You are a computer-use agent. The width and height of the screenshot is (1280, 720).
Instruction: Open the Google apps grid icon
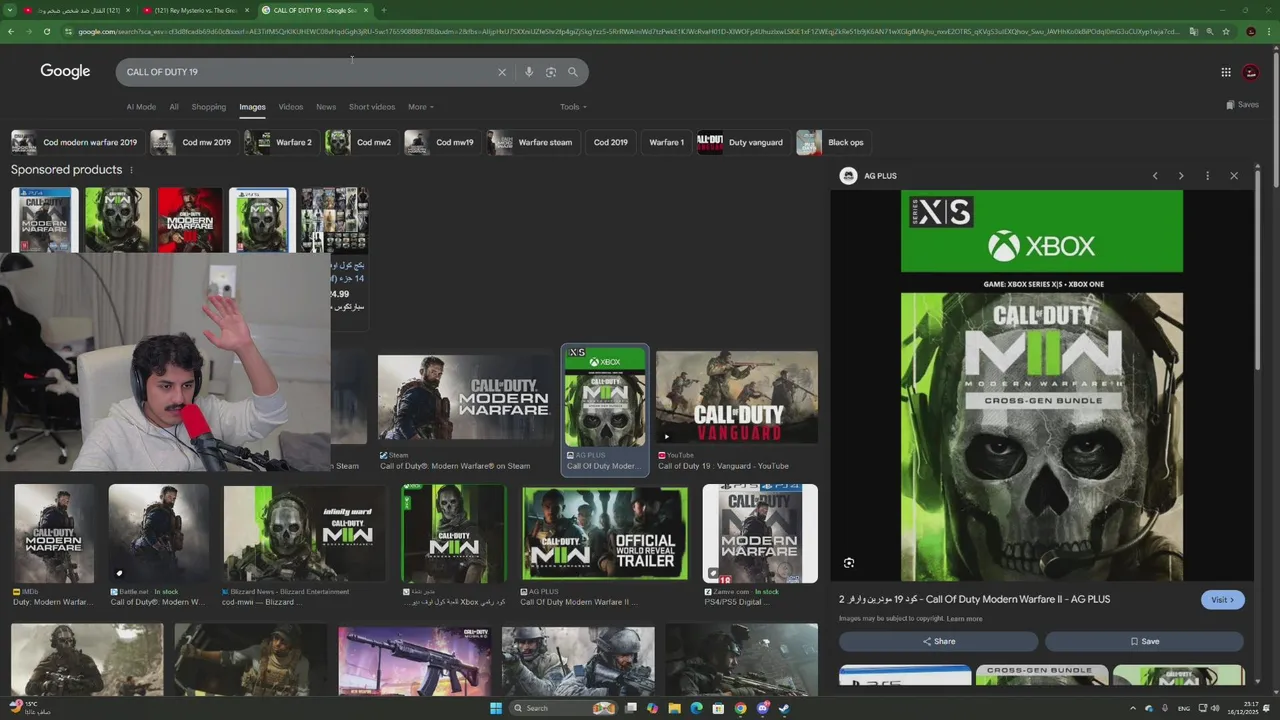point(1226,72)
